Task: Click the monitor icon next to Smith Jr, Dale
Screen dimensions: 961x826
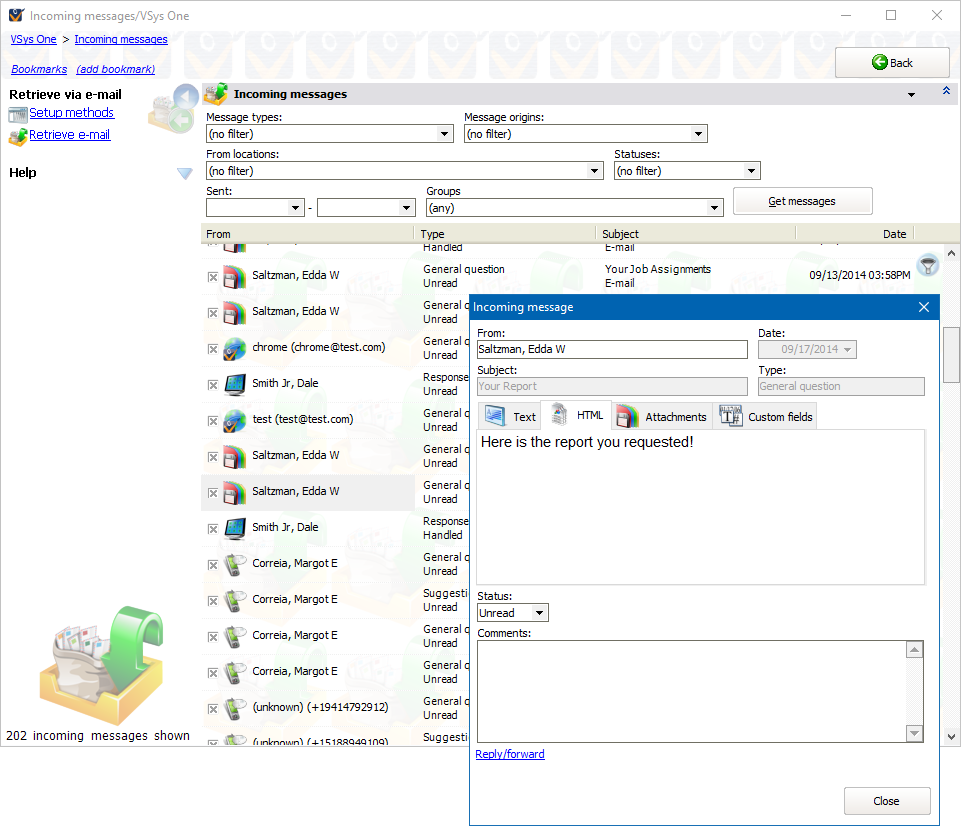Action: coord(235,384)
